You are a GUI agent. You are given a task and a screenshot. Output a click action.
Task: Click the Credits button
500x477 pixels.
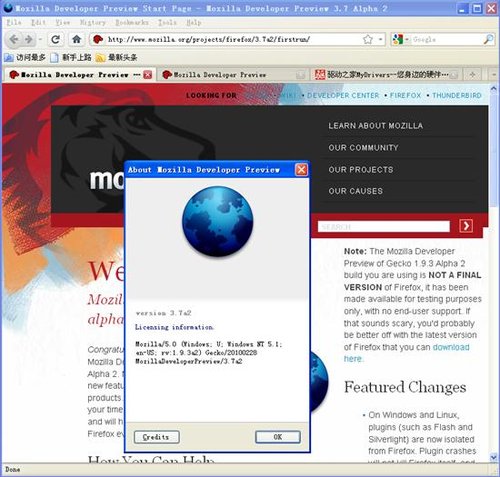[x=157, y=437]
